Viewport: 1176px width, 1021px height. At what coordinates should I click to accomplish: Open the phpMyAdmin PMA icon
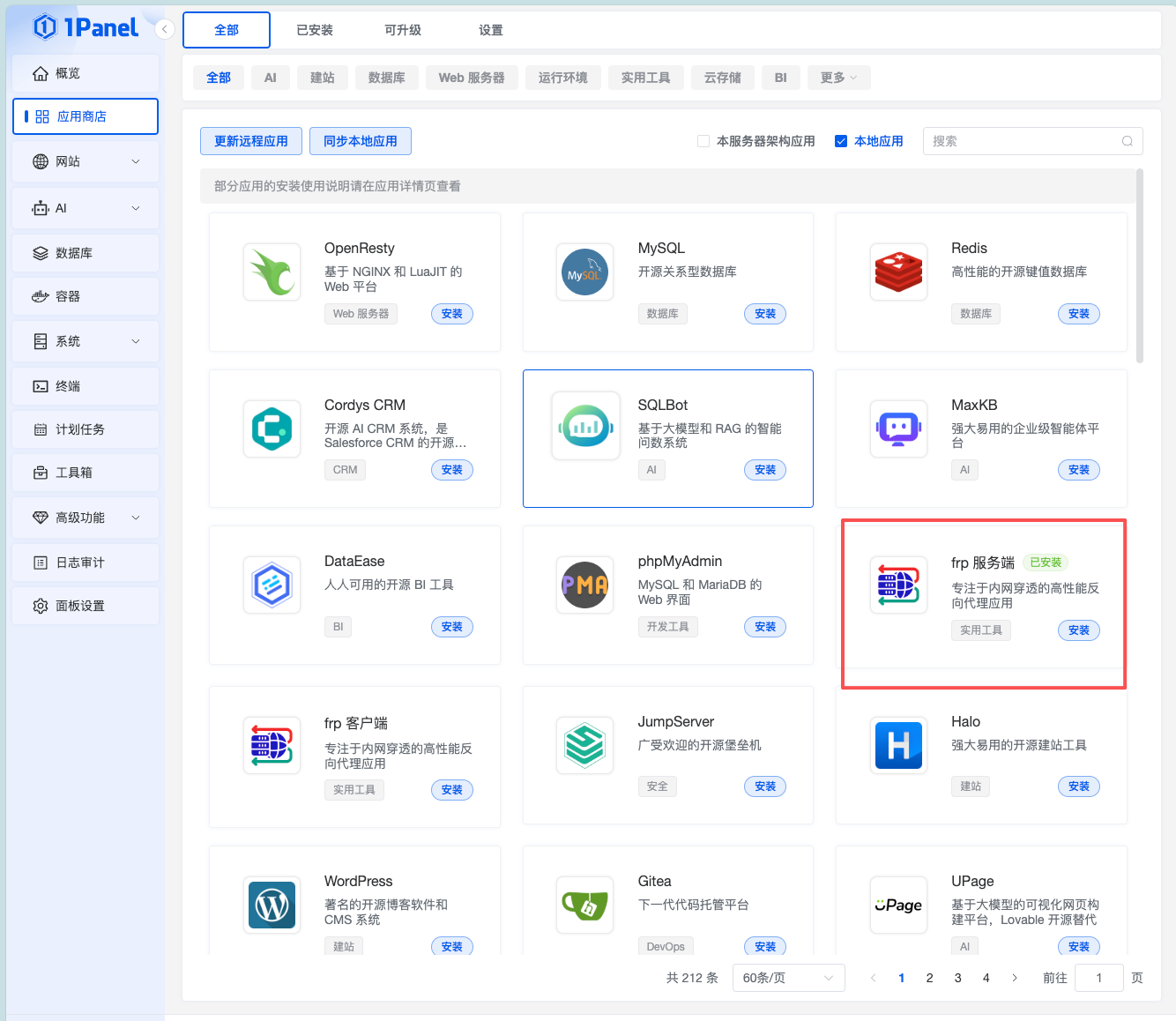coord(584,585)
